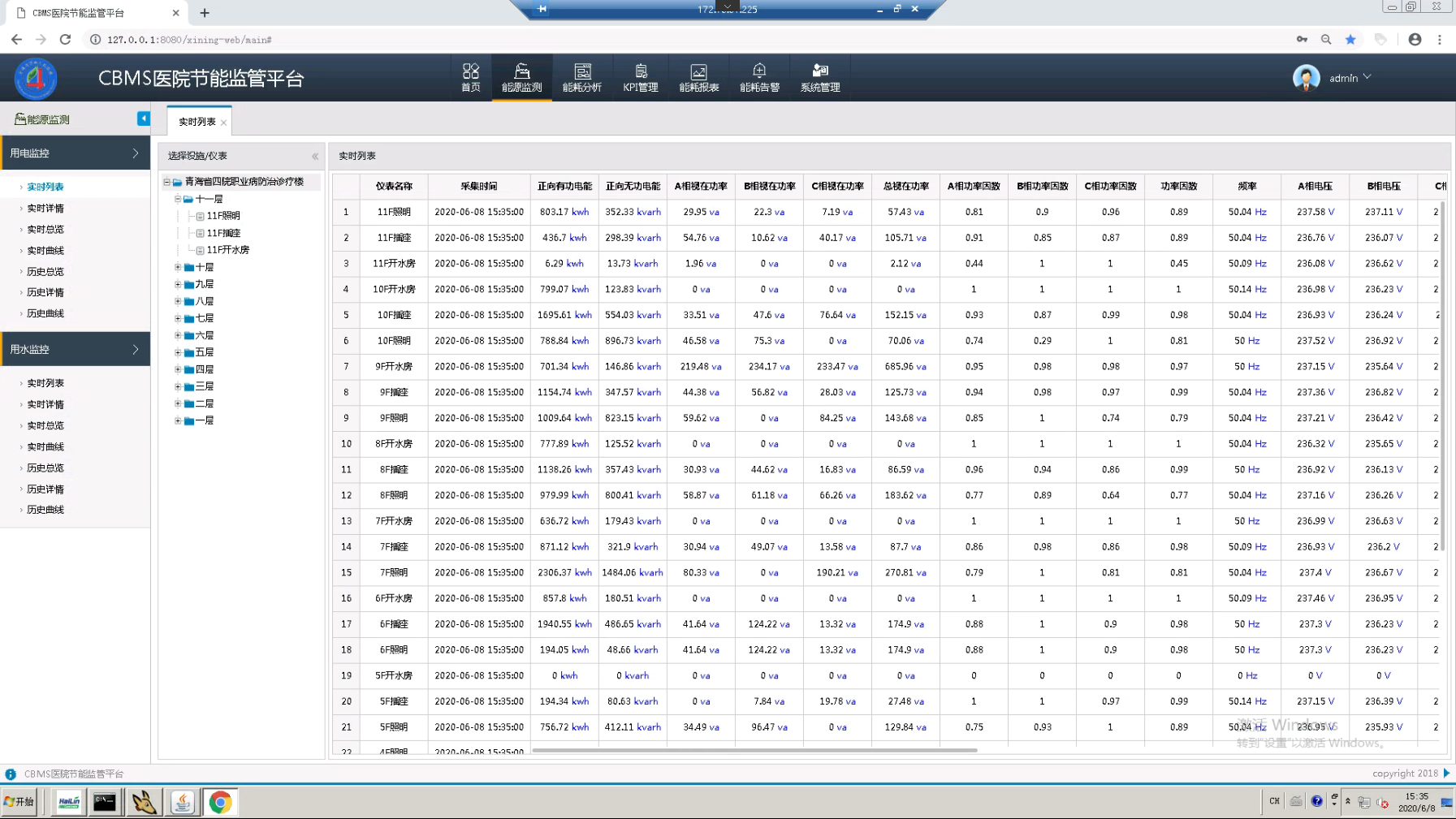Collapse the 选择设施/仪表 panel

(x=315, y=156)
